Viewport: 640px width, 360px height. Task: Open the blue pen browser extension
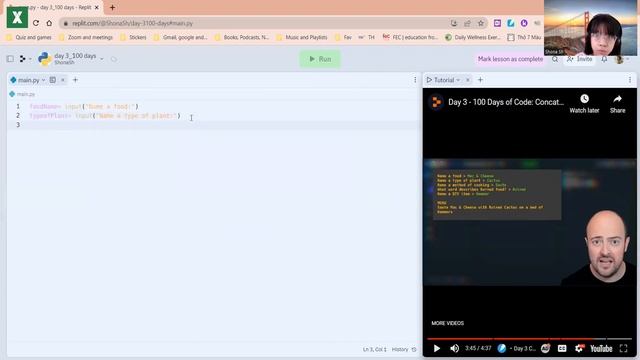pyautogui.click(x=511, y=23)
